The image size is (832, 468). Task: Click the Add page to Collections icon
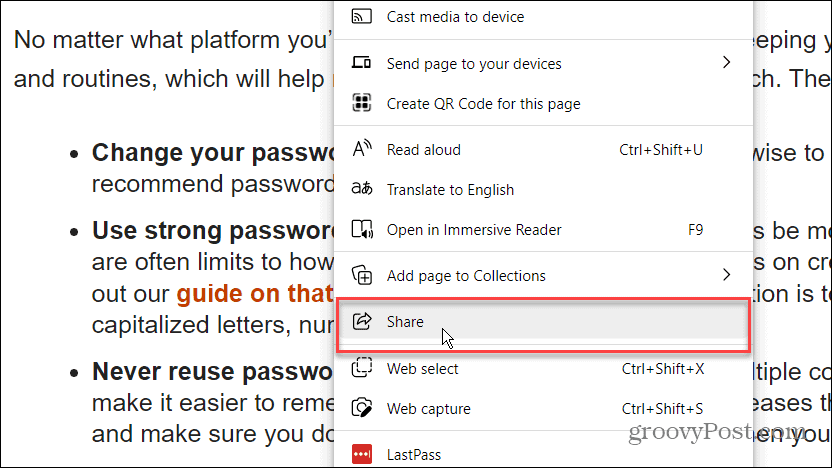tap(362, 276)
